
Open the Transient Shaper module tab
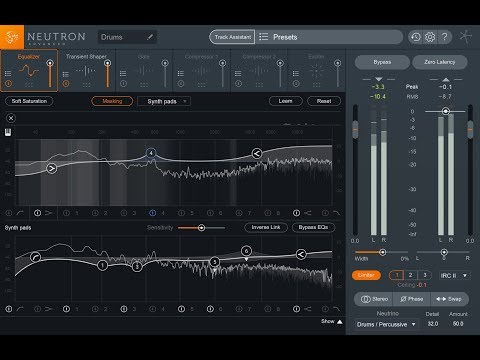(86, 70)
